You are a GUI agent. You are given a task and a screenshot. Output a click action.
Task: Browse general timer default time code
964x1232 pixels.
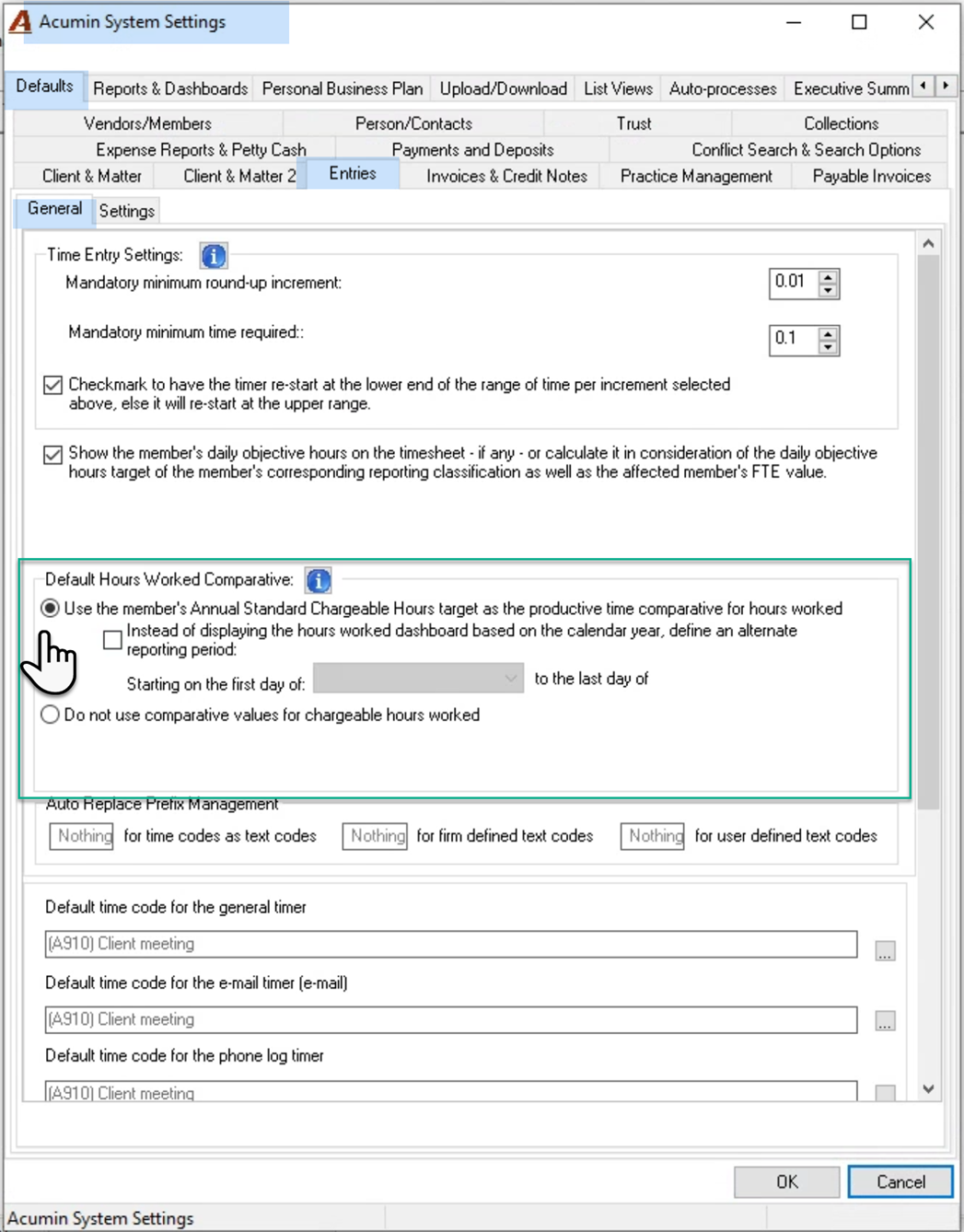coord(885,950)
